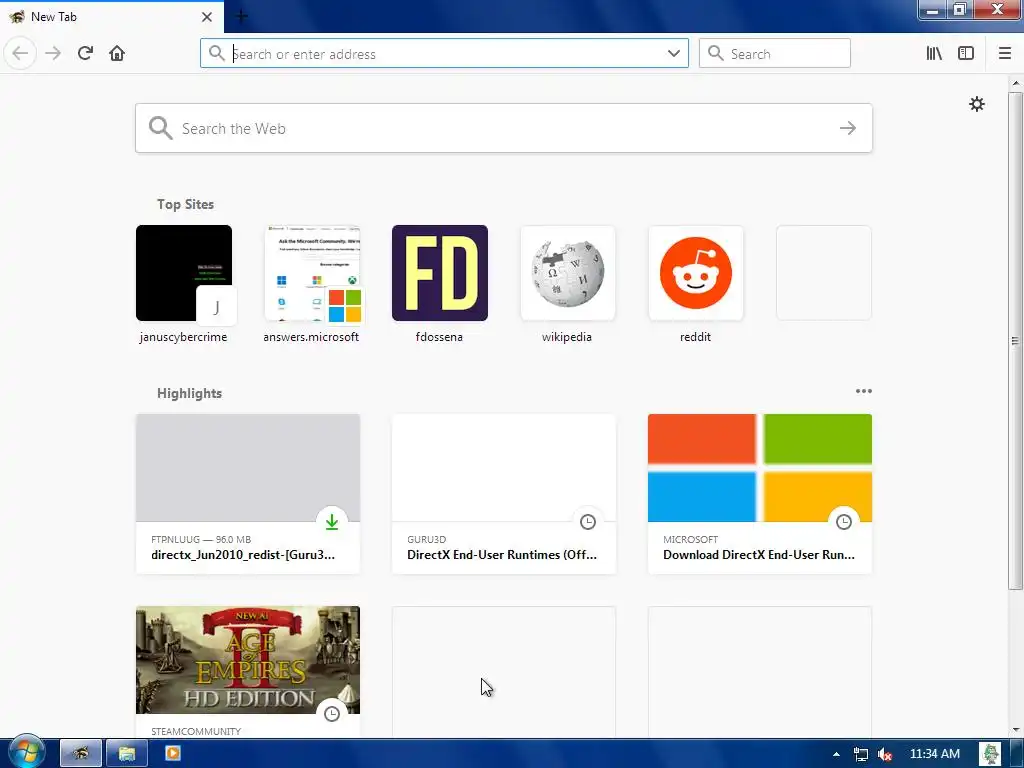Click the page vertical scrollbar thumb

pyautogui.click(x=1015, y=340)
